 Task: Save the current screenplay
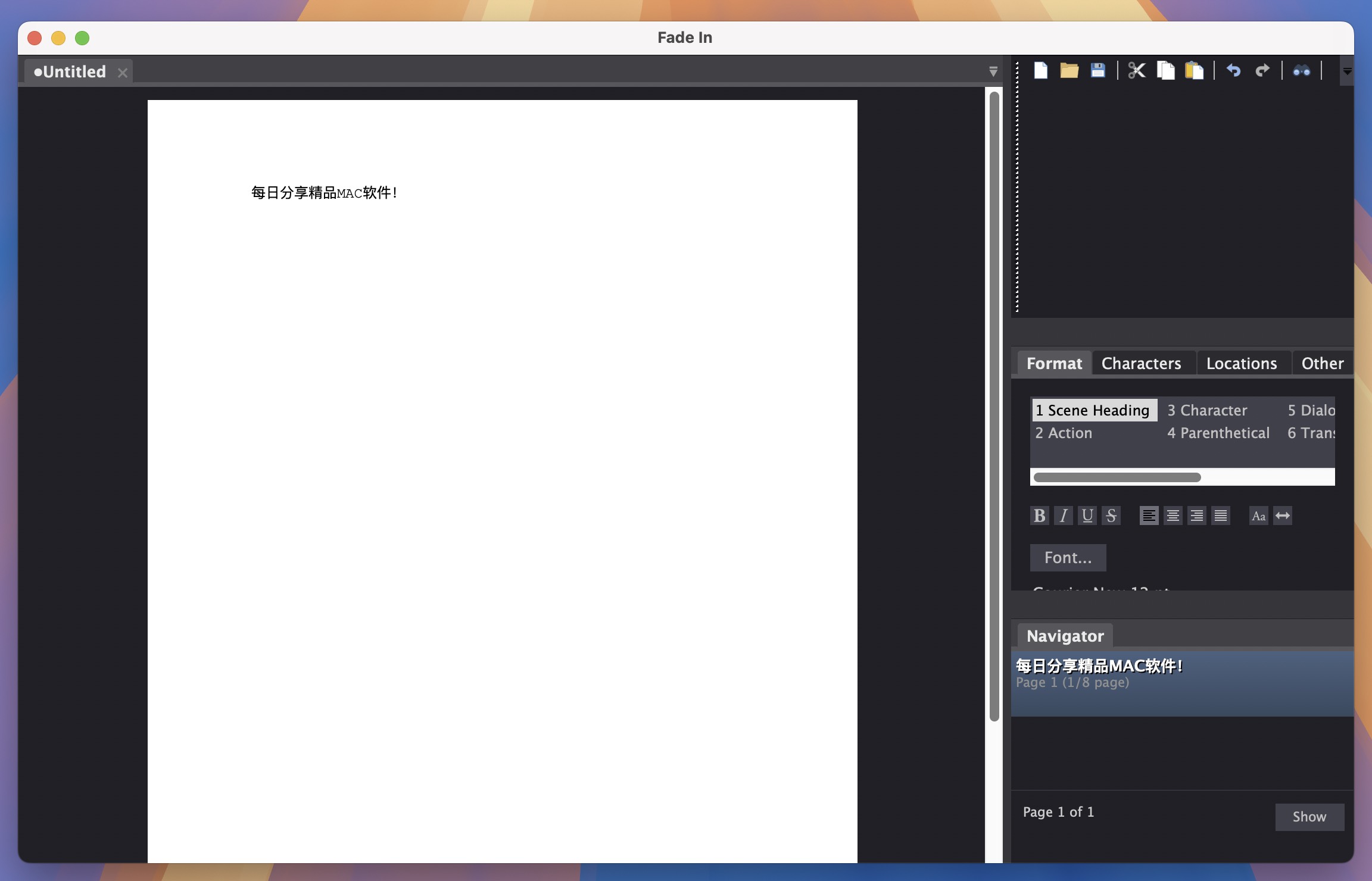[1097, 70]
